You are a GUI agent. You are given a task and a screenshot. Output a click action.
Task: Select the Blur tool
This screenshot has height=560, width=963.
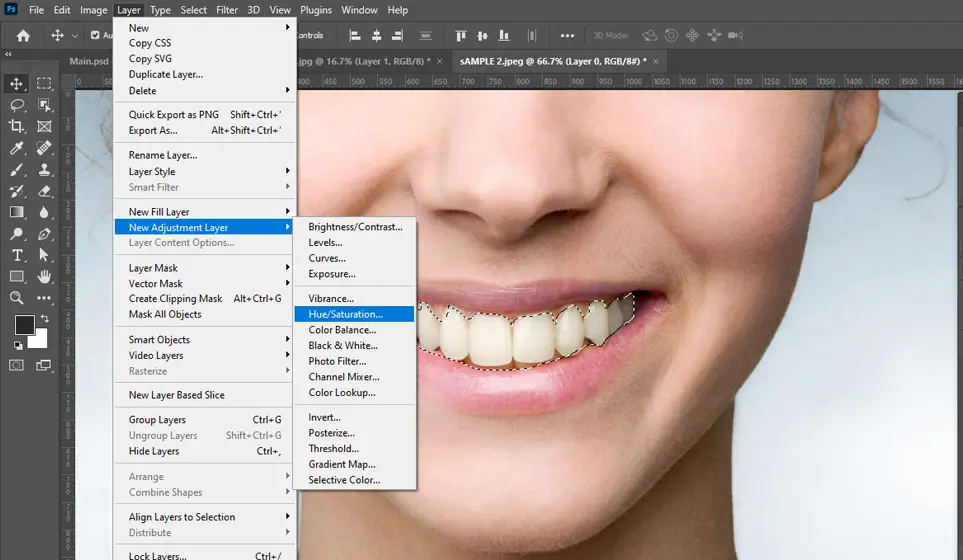[44, 212]
